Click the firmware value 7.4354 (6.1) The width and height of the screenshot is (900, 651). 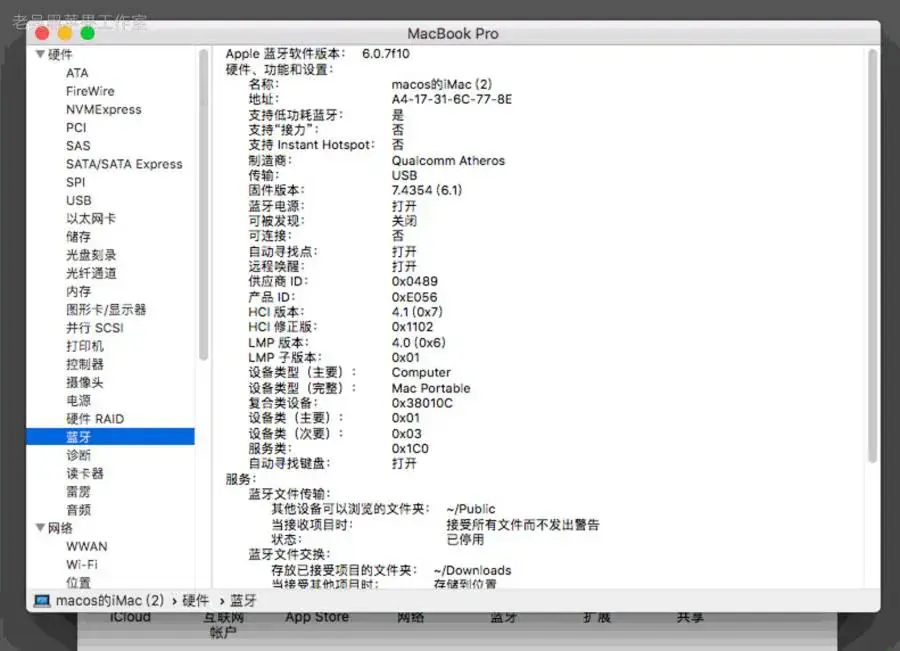pos(426,190)
